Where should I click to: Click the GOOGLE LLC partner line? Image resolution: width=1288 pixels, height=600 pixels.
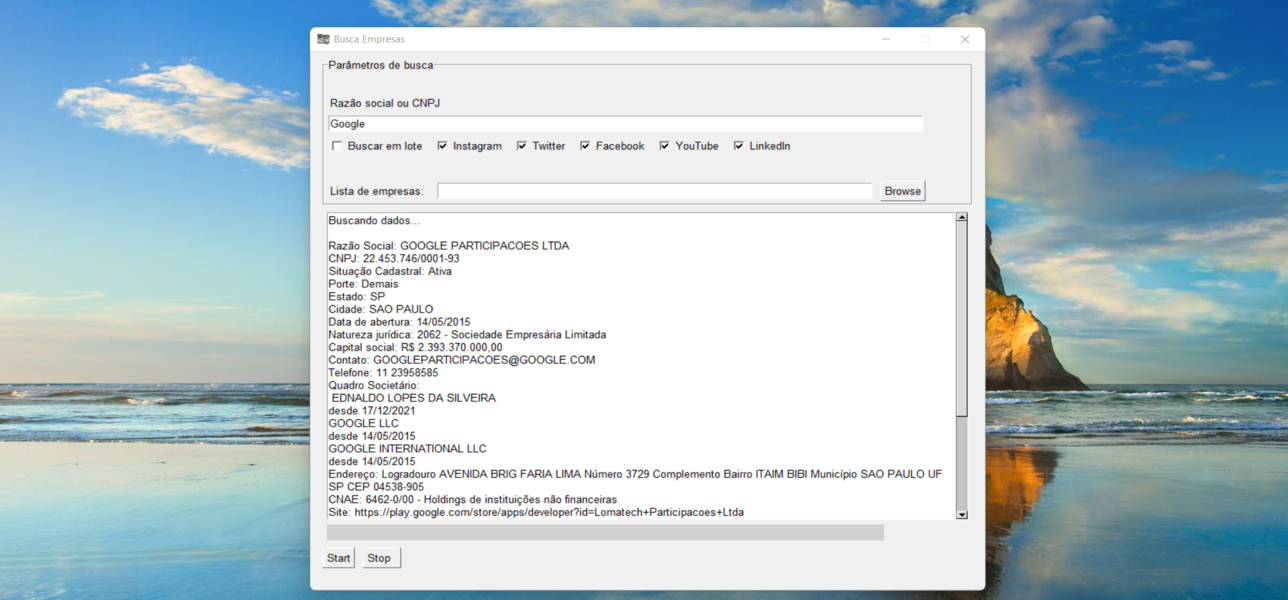363,424
